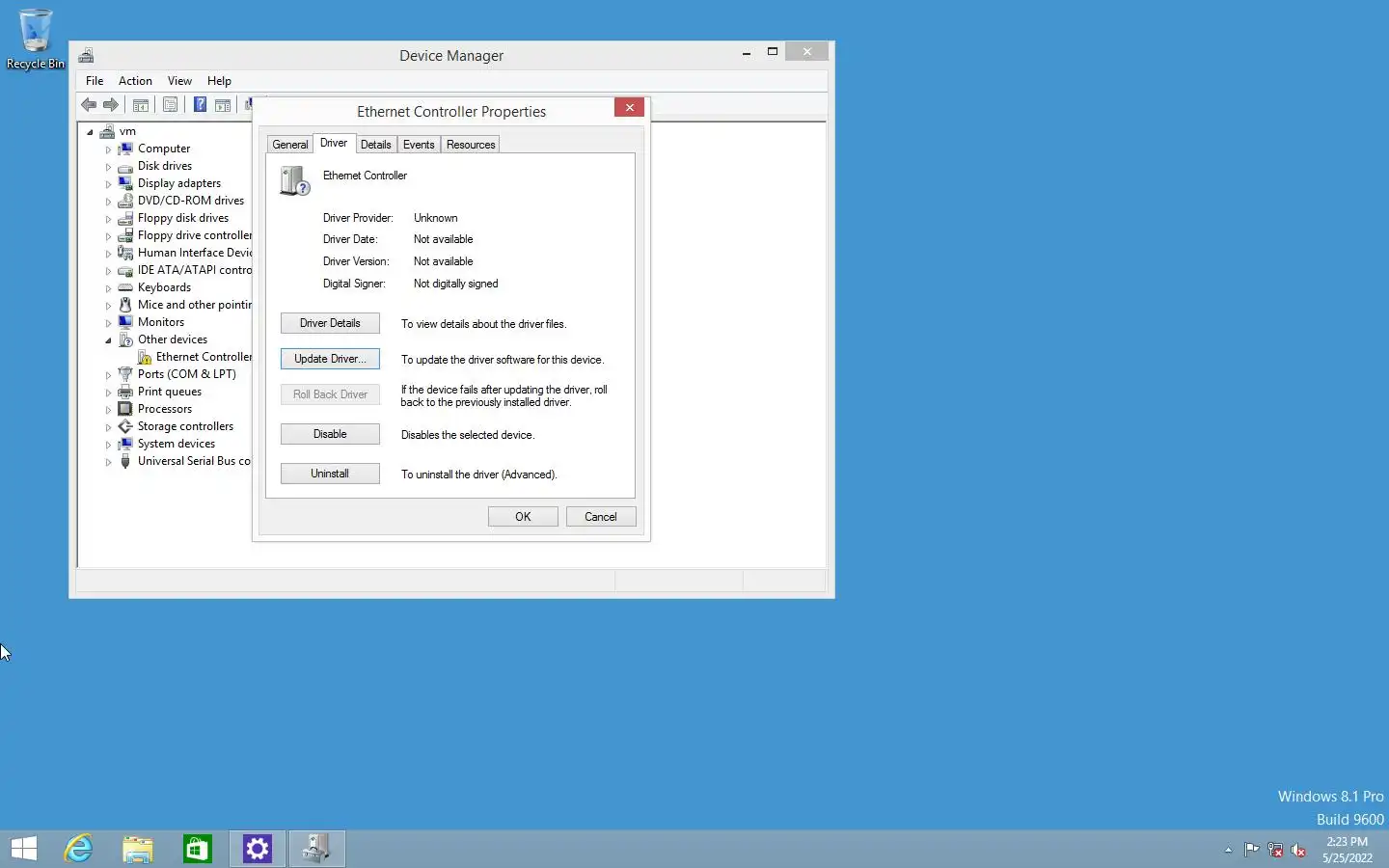Click the Mice and other pointing devices icon
The height and width of the screenshot is (868, 1389).
[125, 305]
